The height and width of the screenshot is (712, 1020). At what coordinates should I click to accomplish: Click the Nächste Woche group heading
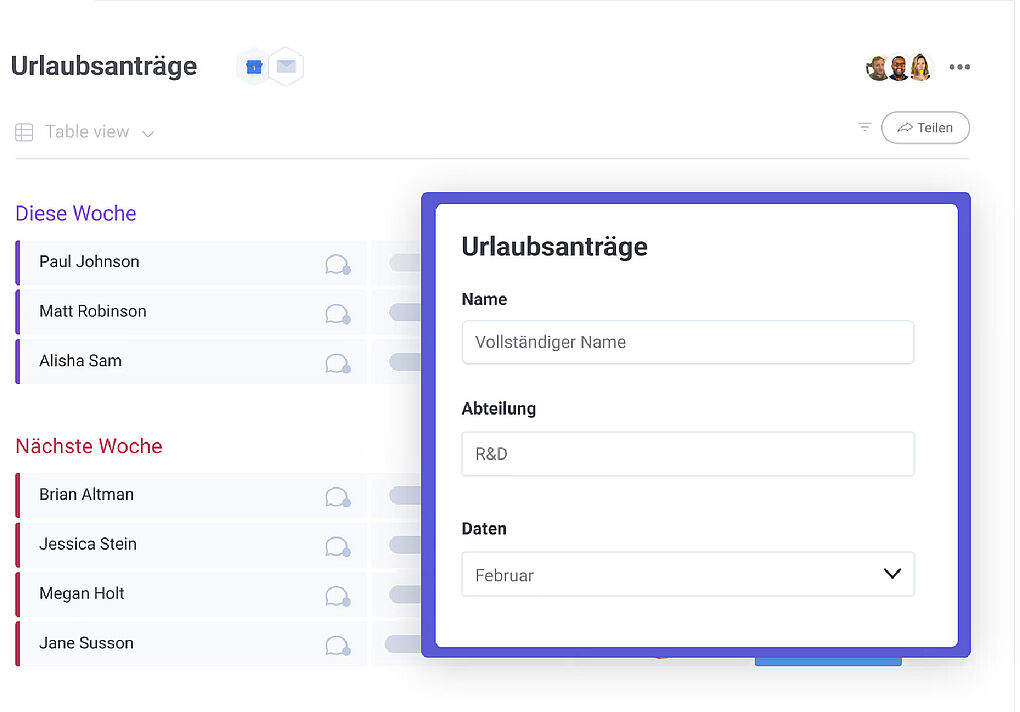(x=89, y=446)
